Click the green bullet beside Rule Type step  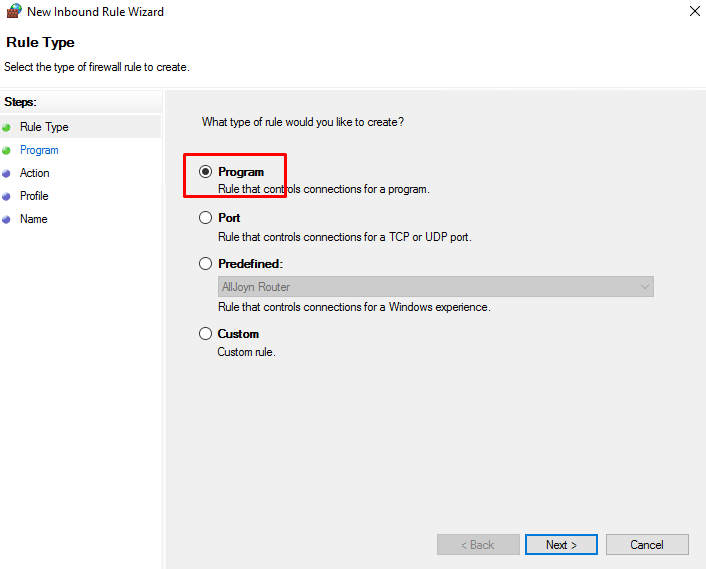[7, 127]
